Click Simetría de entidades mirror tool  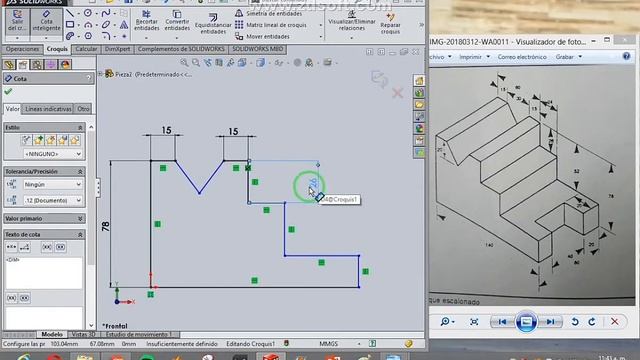pyautogui.click(x=269, y=13)
